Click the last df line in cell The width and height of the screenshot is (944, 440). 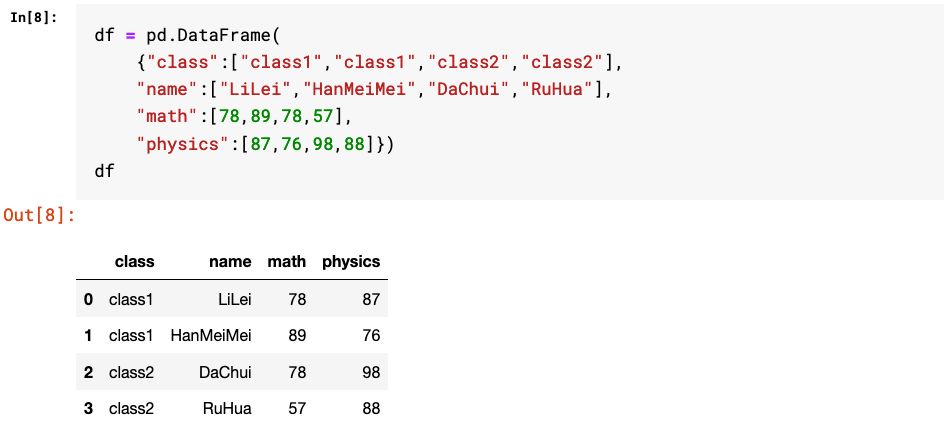click(x=104, y=171)
